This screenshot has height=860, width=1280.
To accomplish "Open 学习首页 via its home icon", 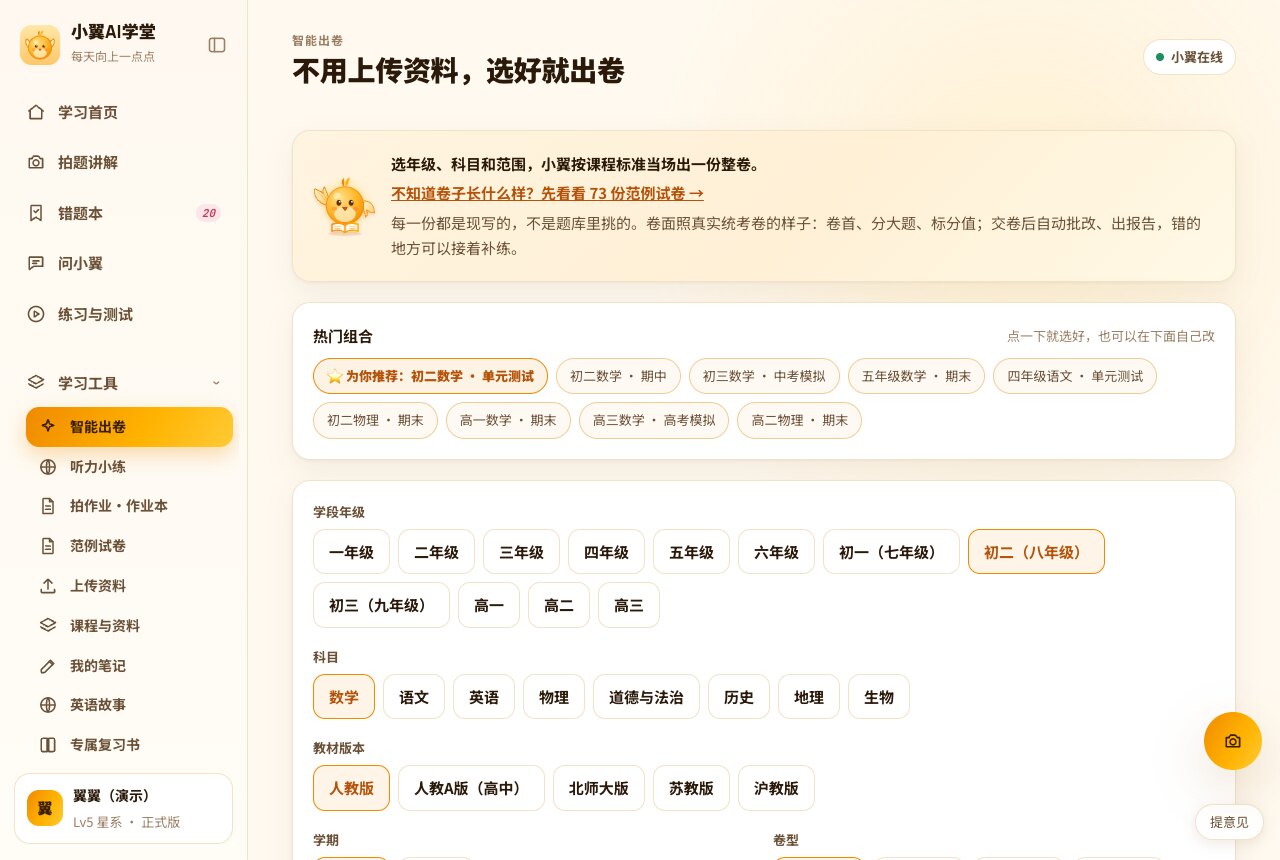I will [x=36, y=112].
